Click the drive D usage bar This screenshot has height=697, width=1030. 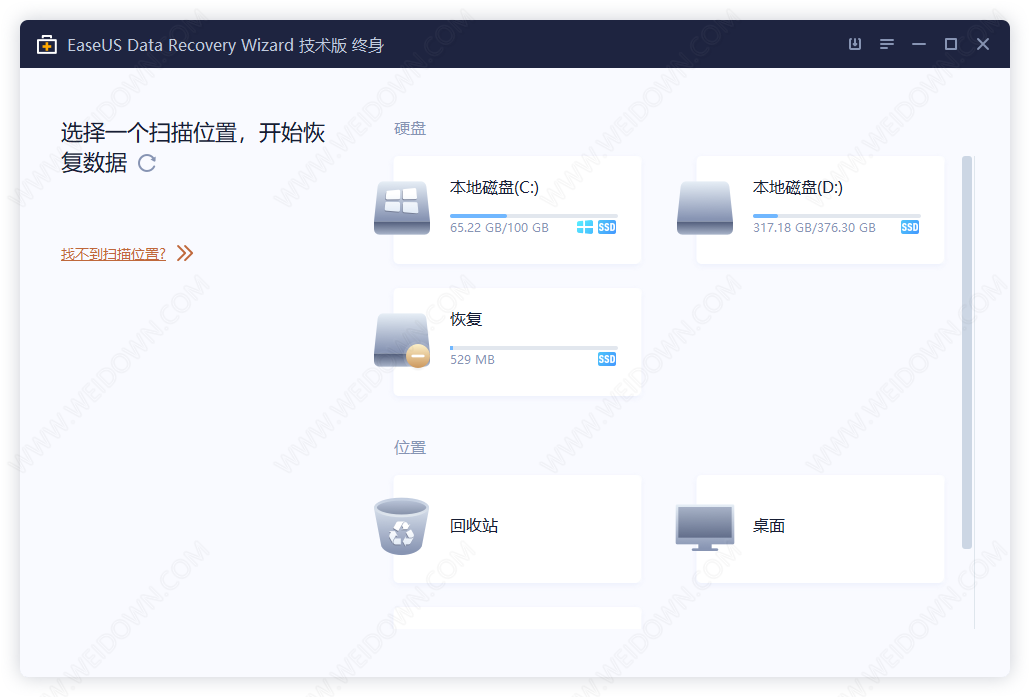pyautogui.click(x=836, y=215)
